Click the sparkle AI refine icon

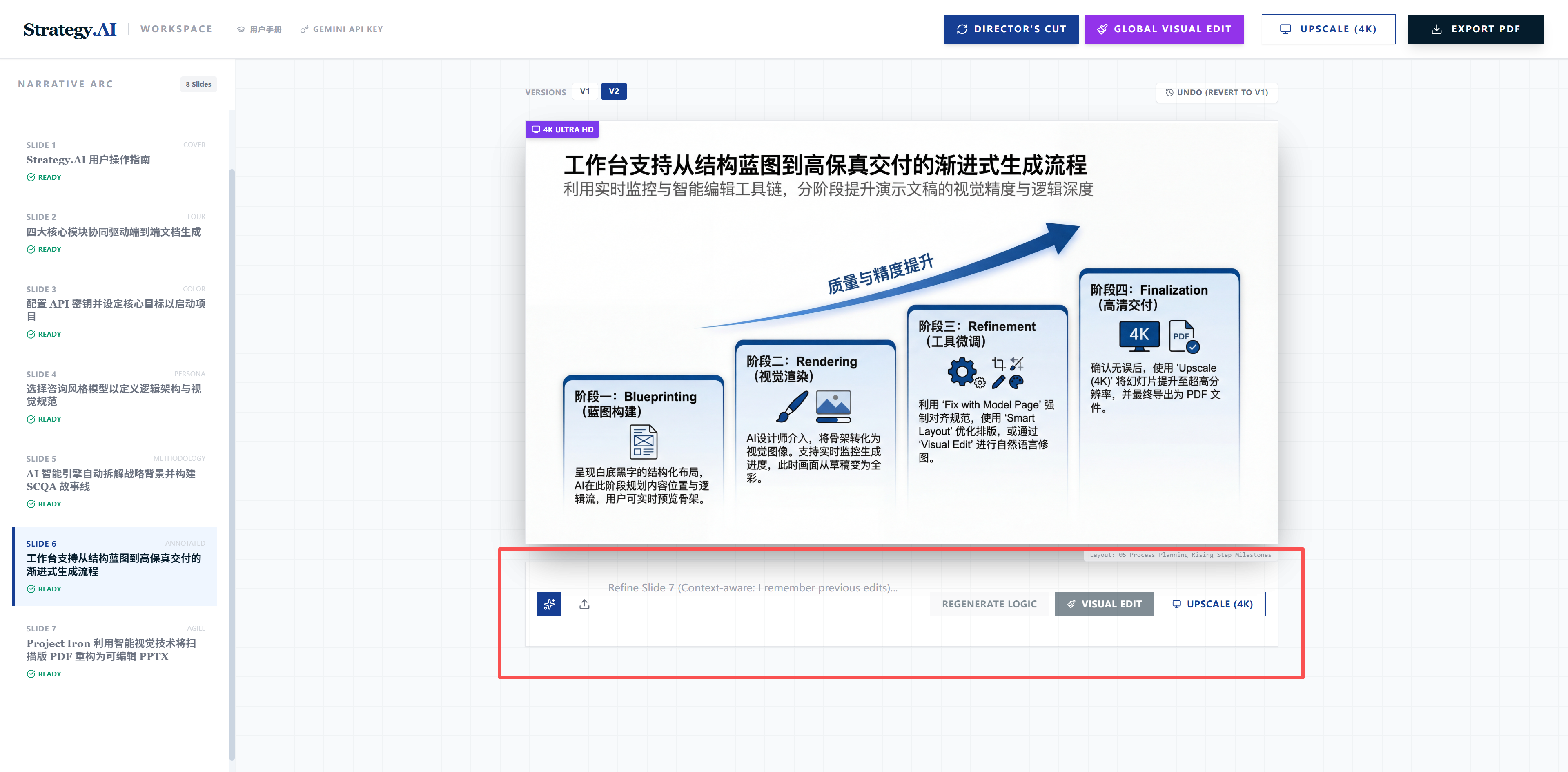click(548, 604)
